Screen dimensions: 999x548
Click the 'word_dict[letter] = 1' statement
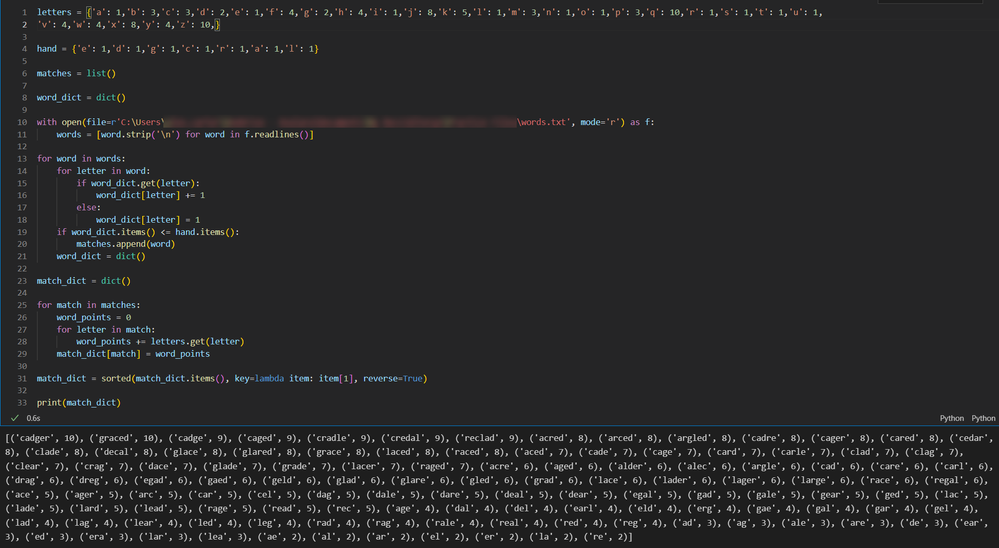(148, 220)
